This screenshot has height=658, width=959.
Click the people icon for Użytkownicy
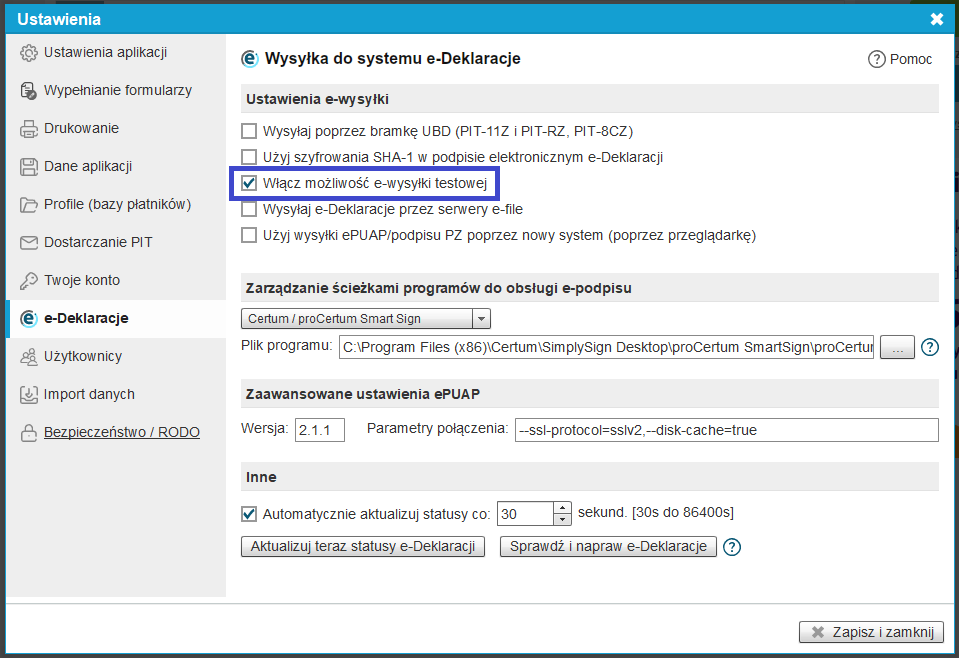click(29, 357)
